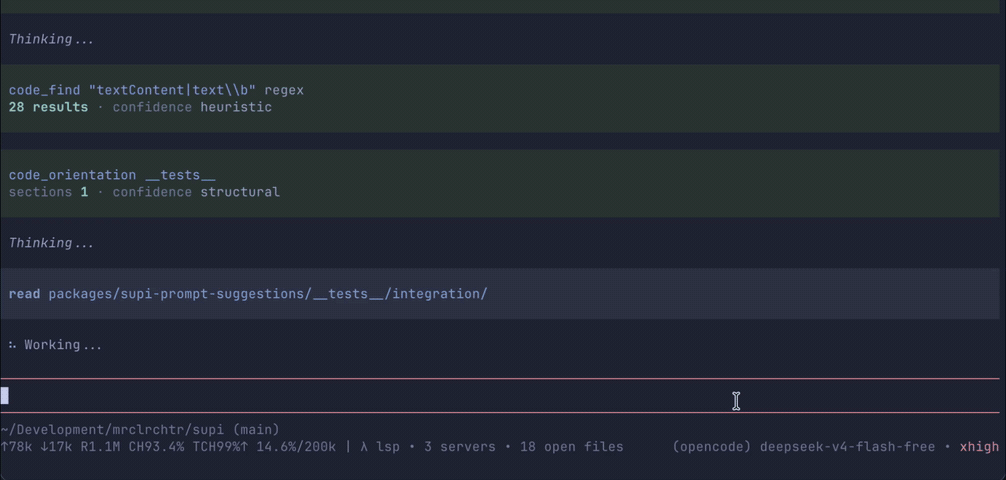Screen dimensions: 1006x480
Task: Click the "(opencode)" provider label
Action: 711,447
